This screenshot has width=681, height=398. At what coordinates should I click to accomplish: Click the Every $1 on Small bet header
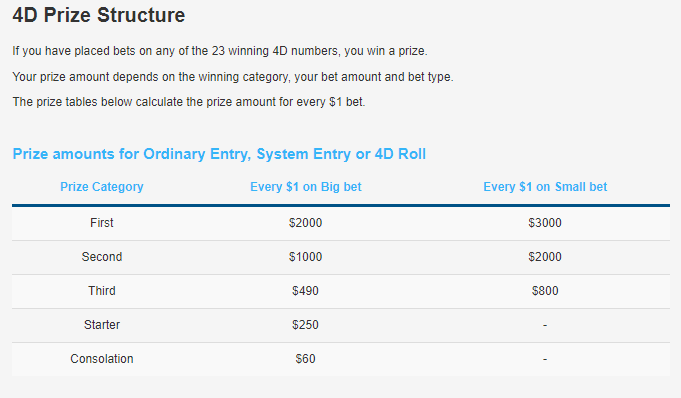545,187
